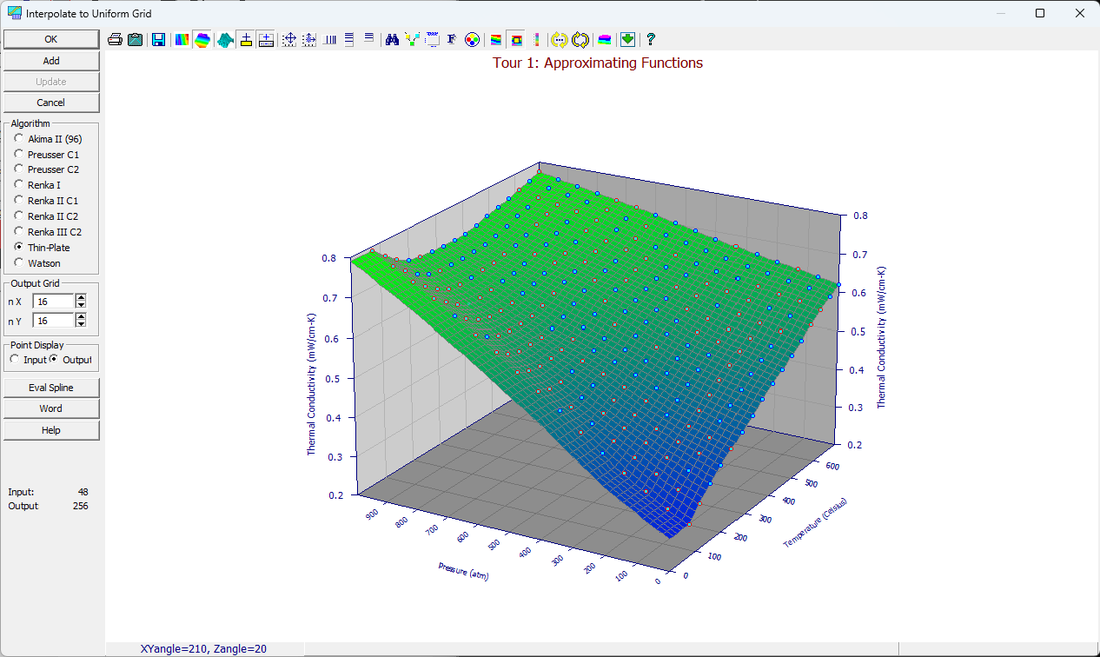
Task: Click the binoculars icon in the toolbar
Action: pos(392,40)
